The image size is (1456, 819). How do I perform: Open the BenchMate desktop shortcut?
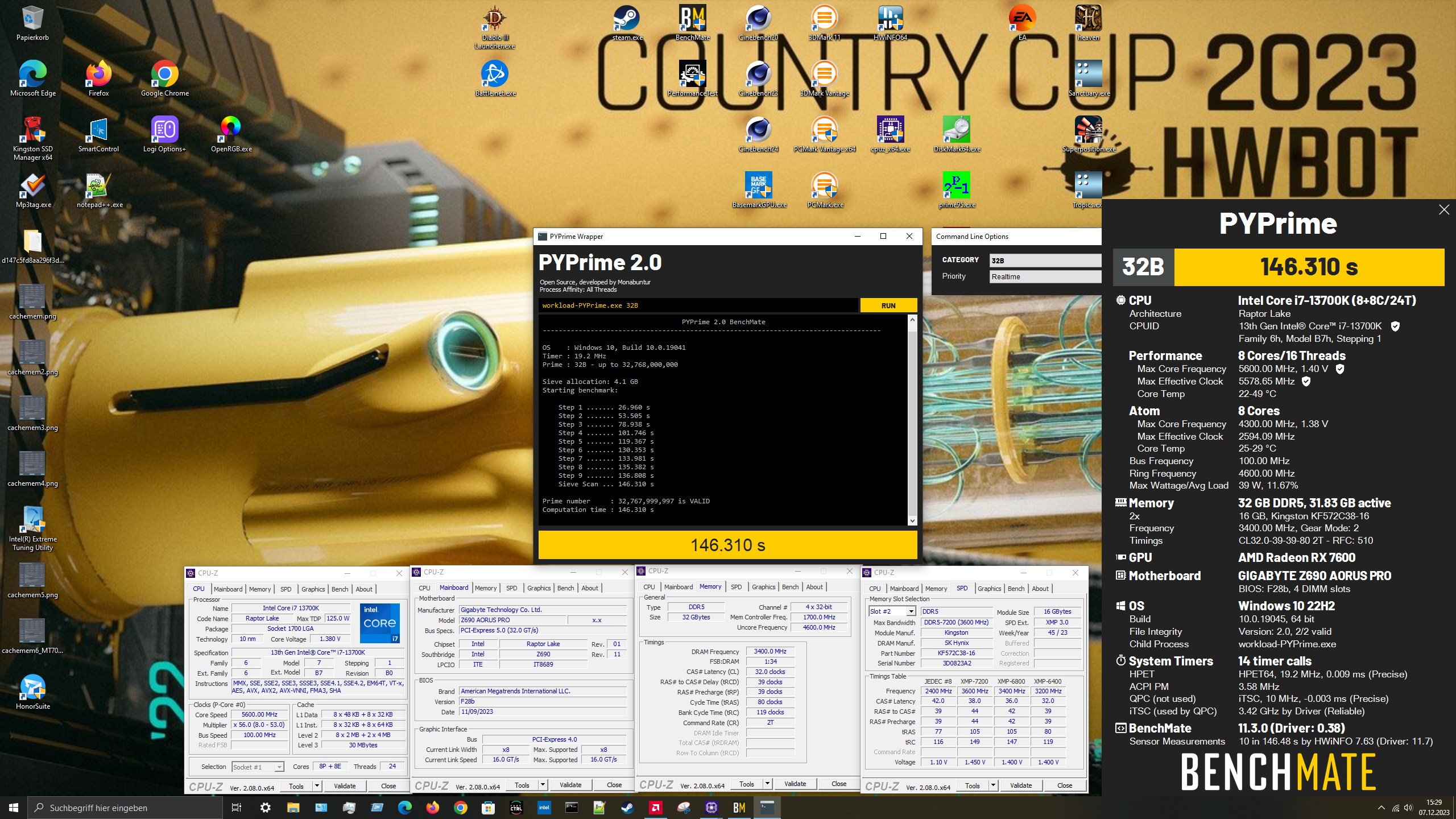[x=692, y=23]
